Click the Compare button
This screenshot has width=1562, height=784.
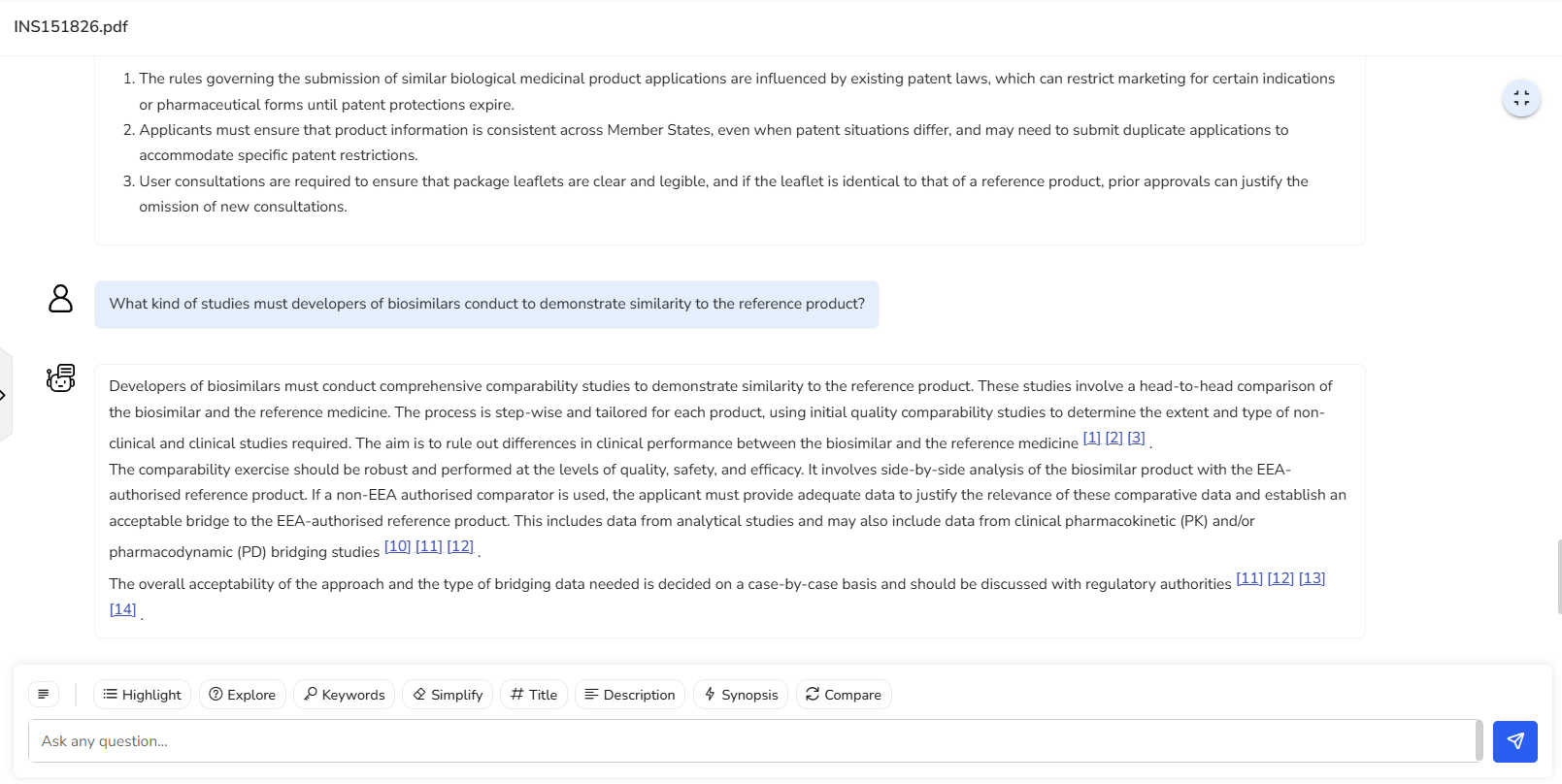click(844, 695)
